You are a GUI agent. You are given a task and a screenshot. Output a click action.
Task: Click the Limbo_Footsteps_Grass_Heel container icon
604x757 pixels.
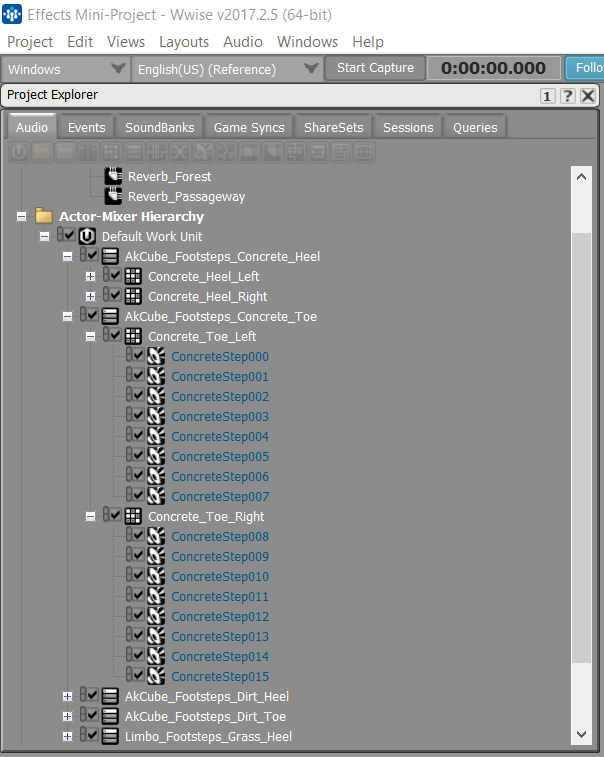[x=110, y=736]
